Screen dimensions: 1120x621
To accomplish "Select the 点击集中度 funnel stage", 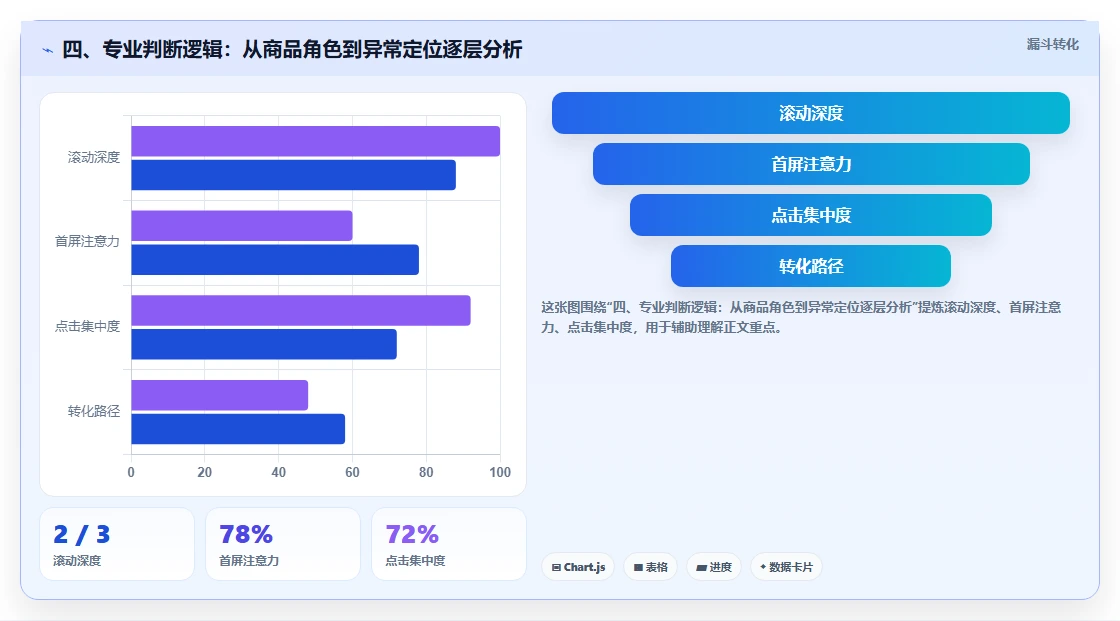I will click(811, 215).
